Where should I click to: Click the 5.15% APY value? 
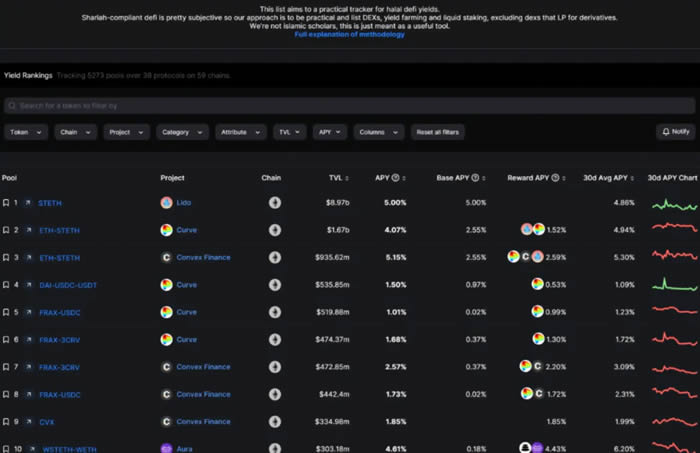pos(396,258)
